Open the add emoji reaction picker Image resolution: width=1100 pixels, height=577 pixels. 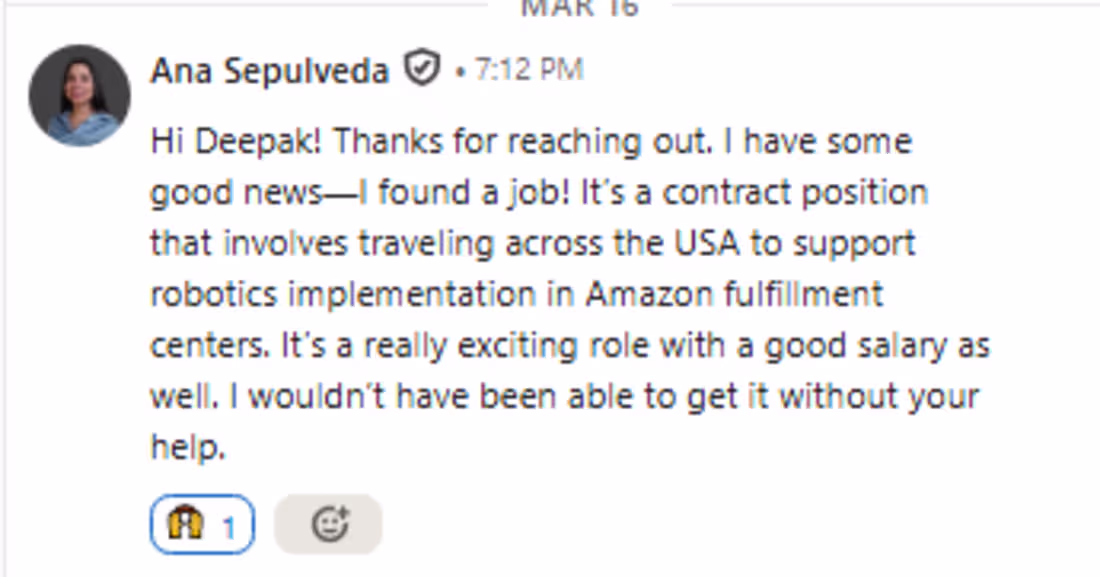328,524
